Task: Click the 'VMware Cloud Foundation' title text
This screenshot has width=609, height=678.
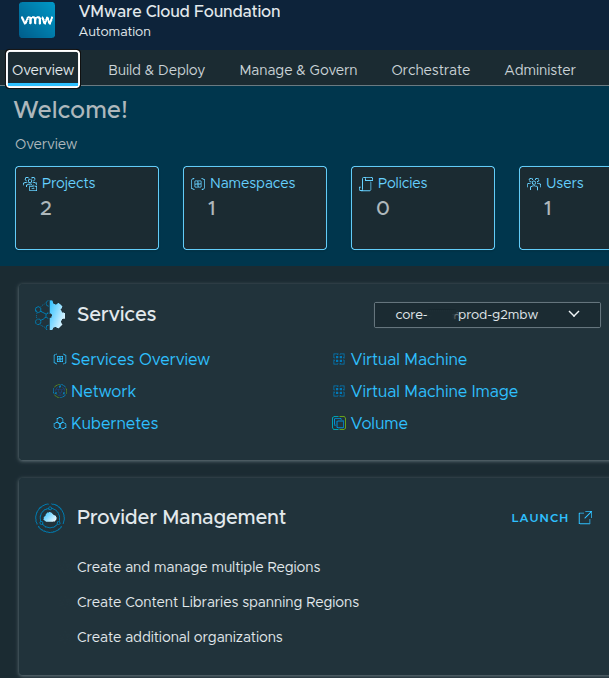Action: pyautogui.click(x=179, y=12)
